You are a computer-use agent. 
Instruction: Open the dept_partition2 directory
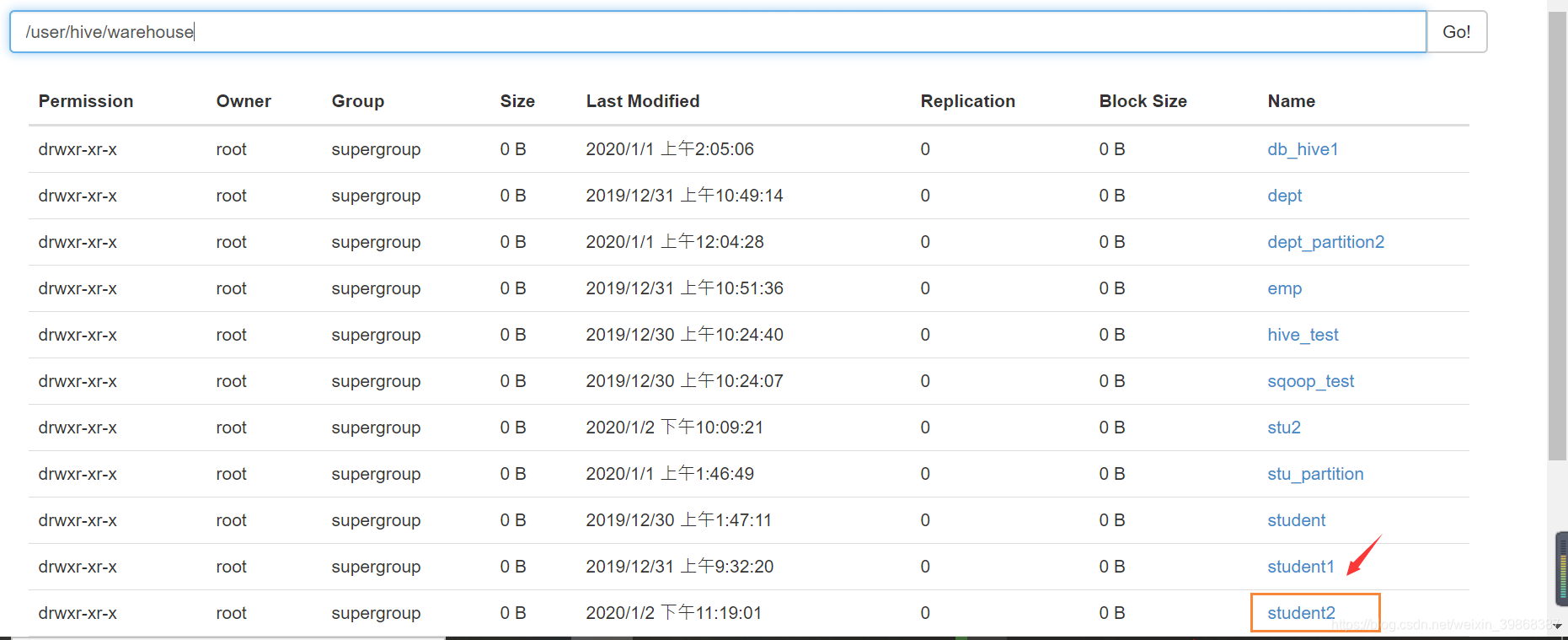pyautogui.click(x=1325, y=242)
